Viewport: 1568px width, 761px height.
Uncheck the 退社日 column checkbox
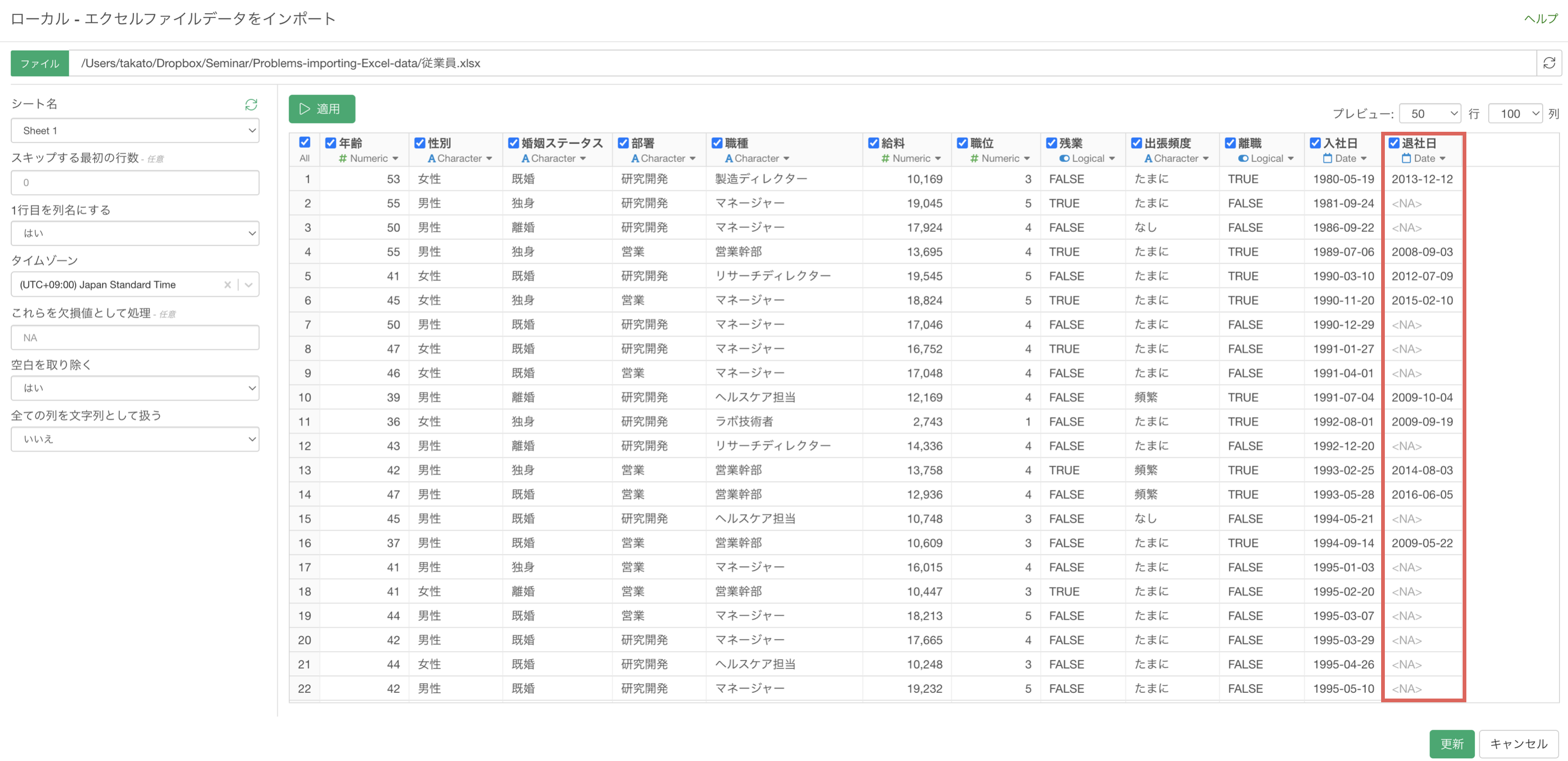[1394, 143]
